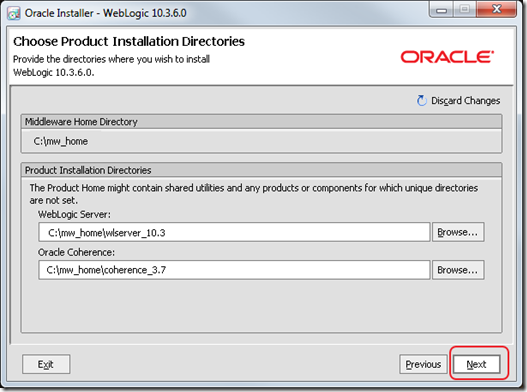The height and width of the screenshot is (392, 527).
Task: Click the Oracle Coherence: label
Action: [x=76, y=252]
